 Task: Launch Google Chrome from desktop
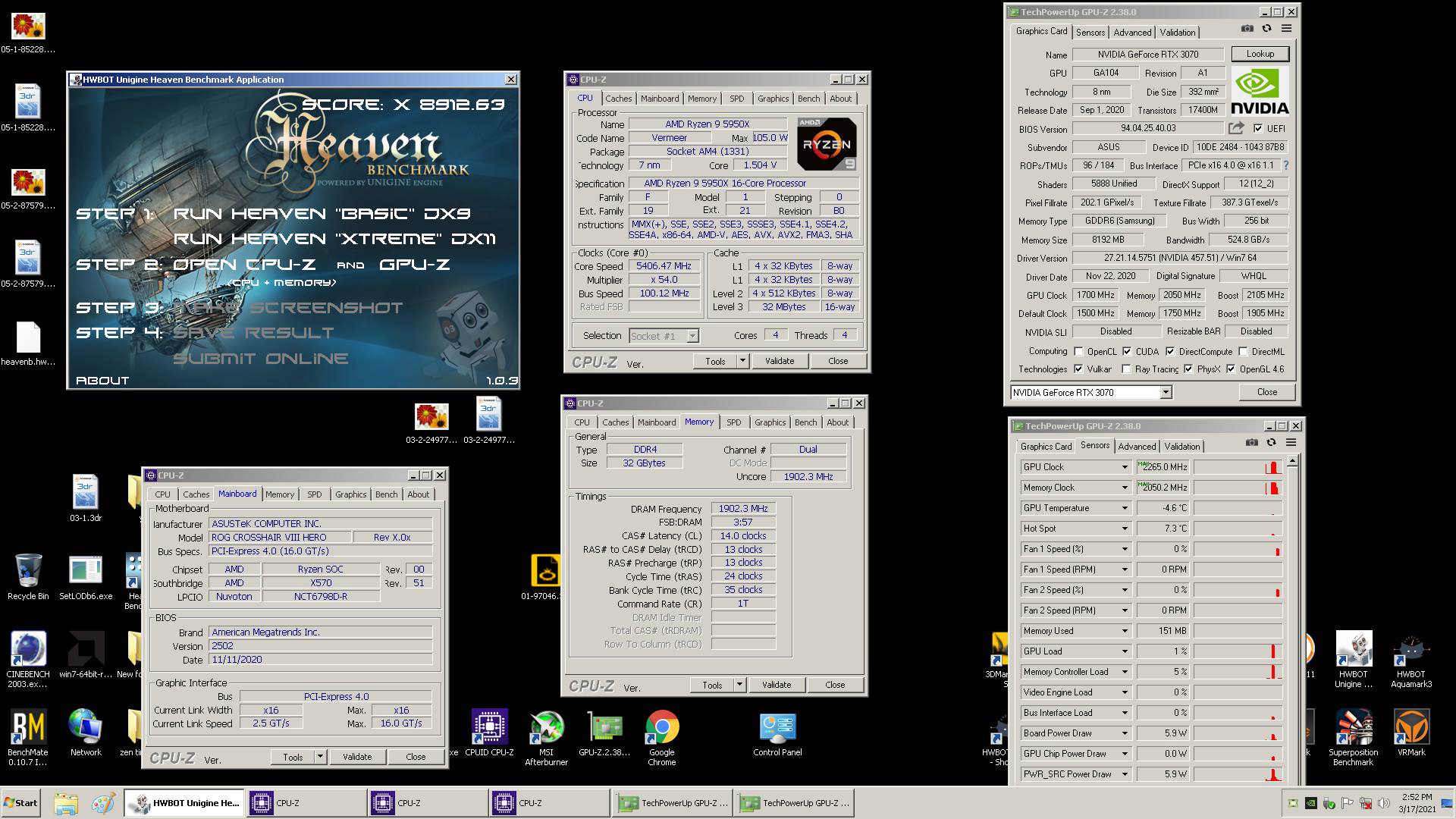point(662,738)
